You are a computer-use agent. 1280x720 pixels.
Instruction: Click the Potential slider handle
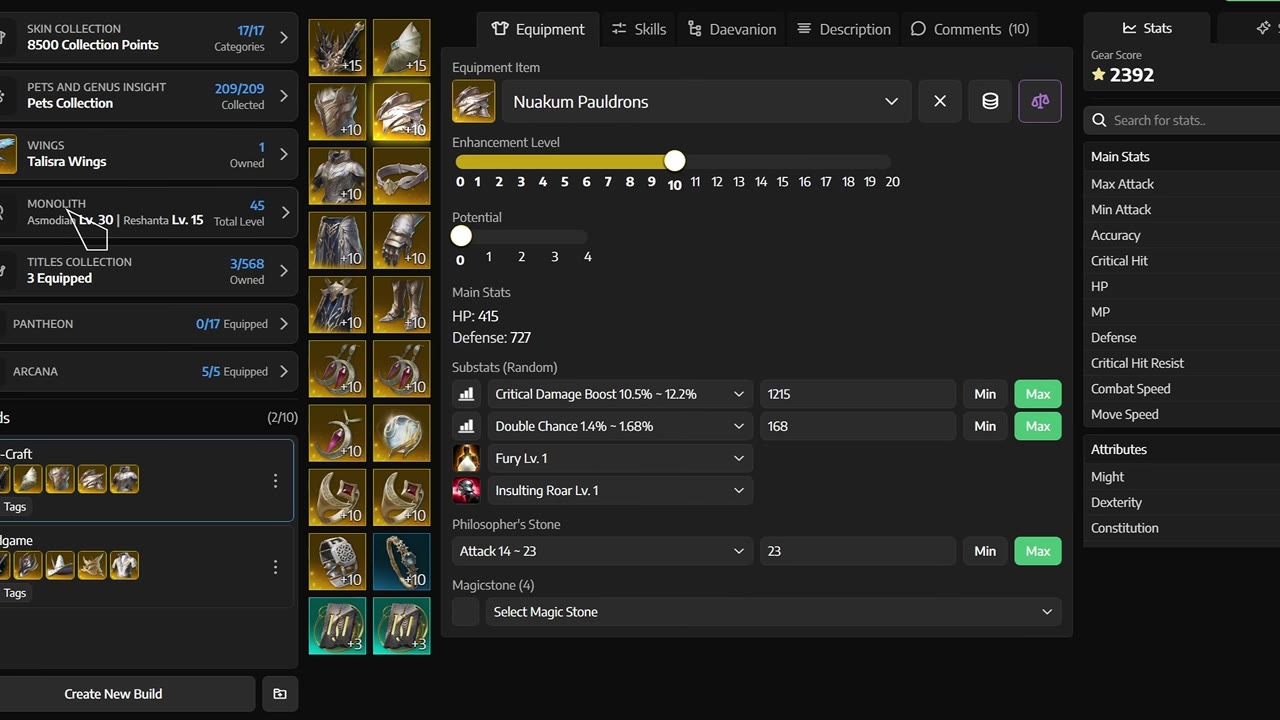461,236
